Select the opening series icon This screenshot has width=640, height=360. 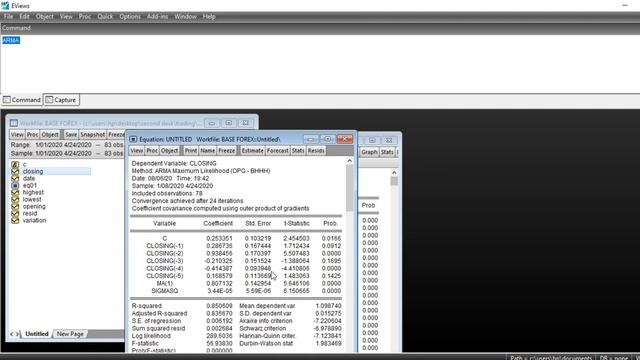[15, 207]
